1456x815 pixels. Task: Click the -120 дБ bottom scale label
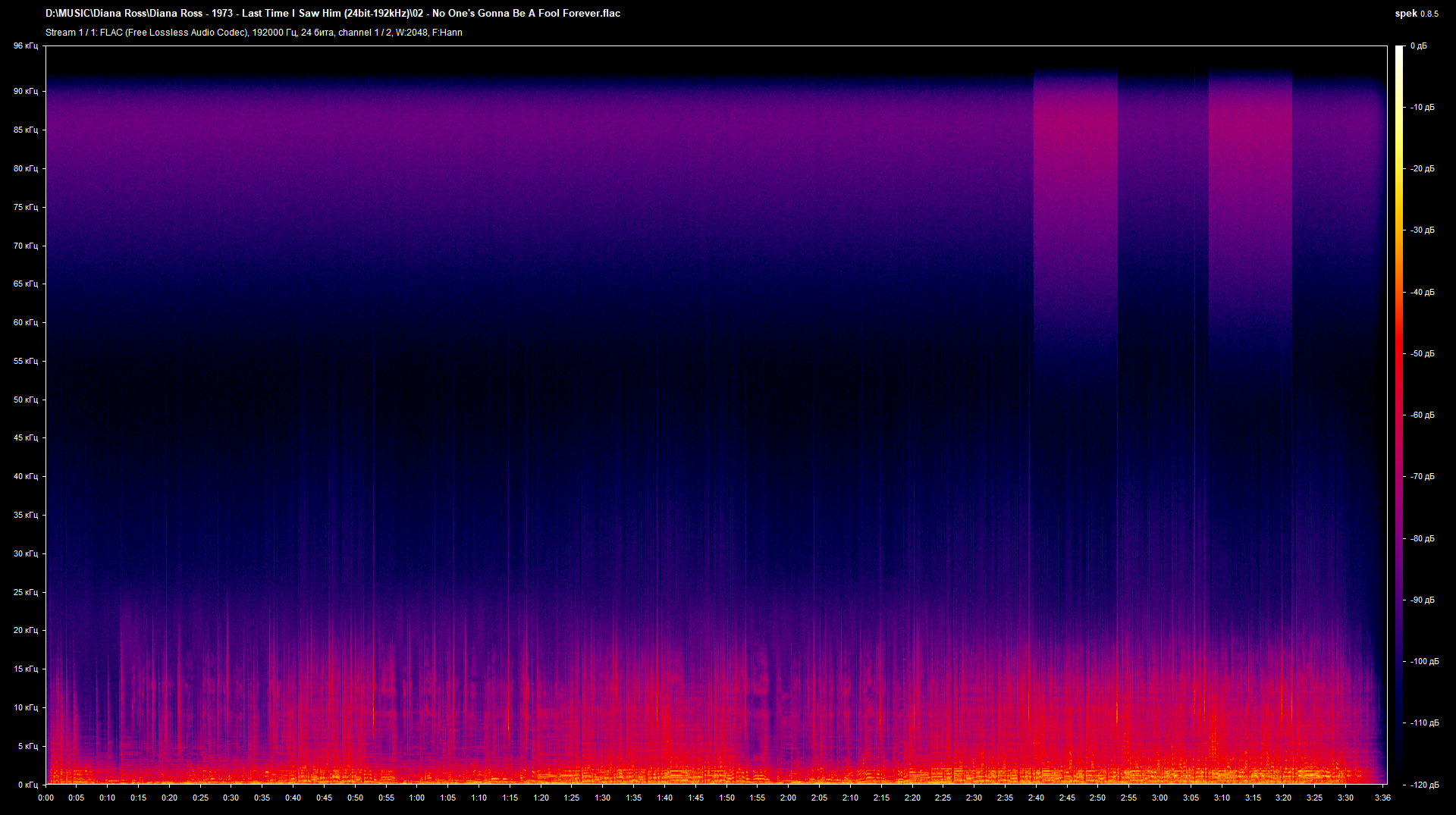coord(1421,785)
